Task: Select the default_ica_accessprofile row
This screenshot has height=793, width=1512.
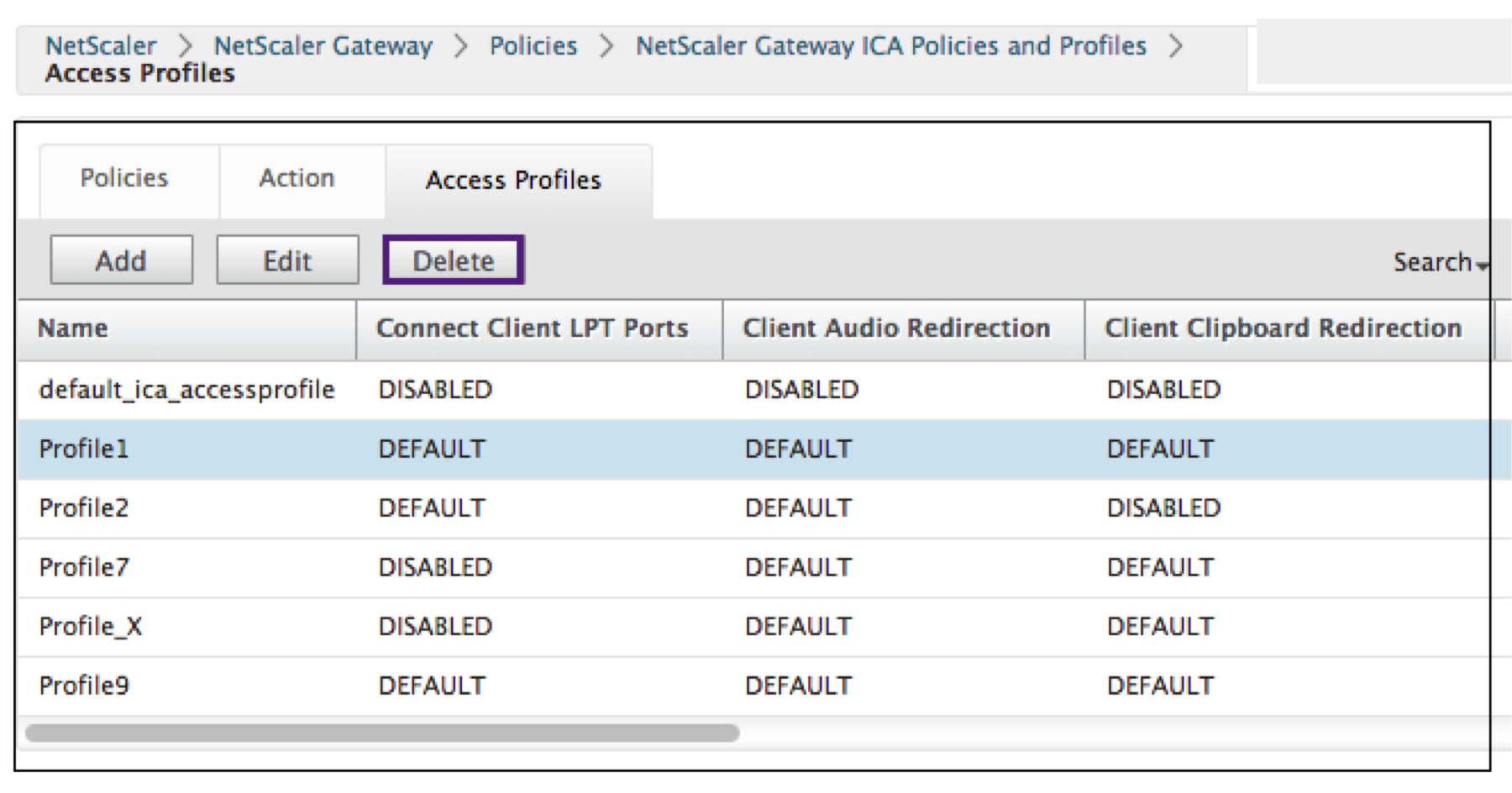Action: (186, 390)
